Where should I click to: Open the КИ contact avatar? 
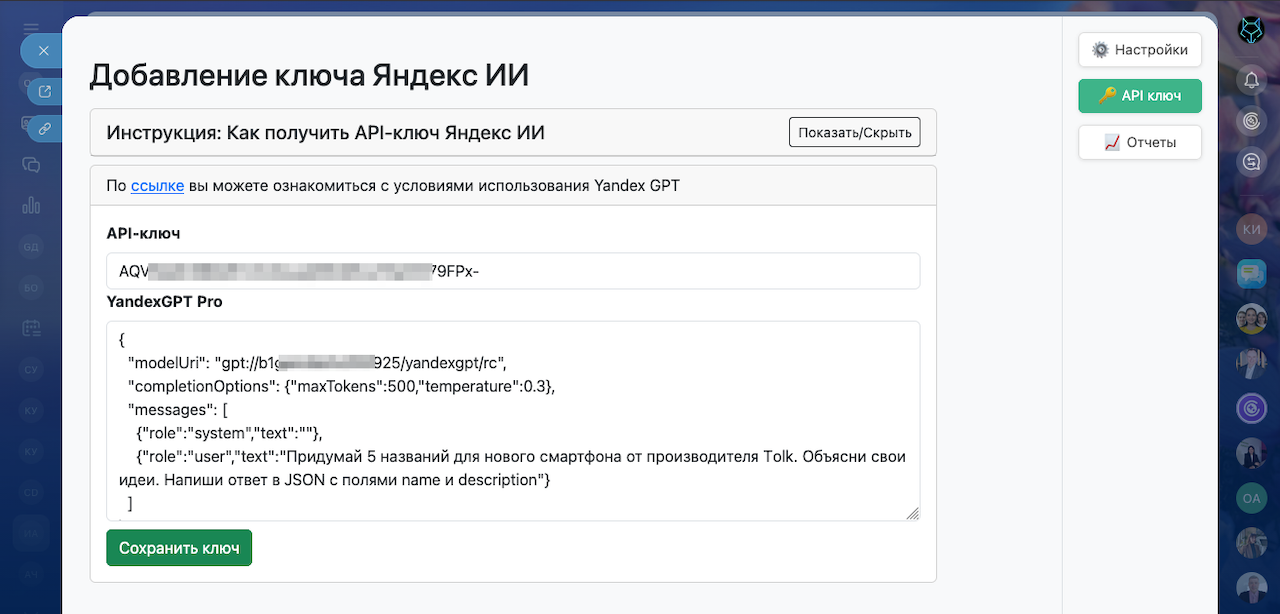[x=1251, y=230]
